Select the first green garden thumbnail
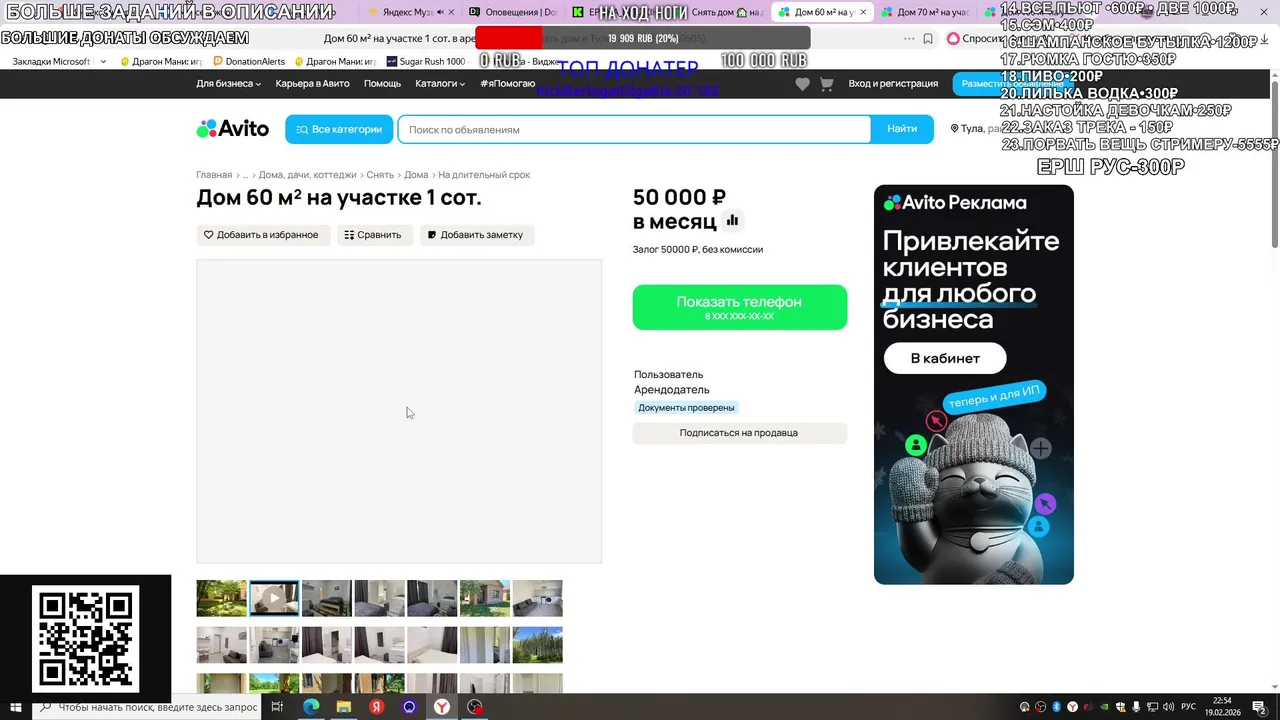1280x720 pixels. click(221, 598)
